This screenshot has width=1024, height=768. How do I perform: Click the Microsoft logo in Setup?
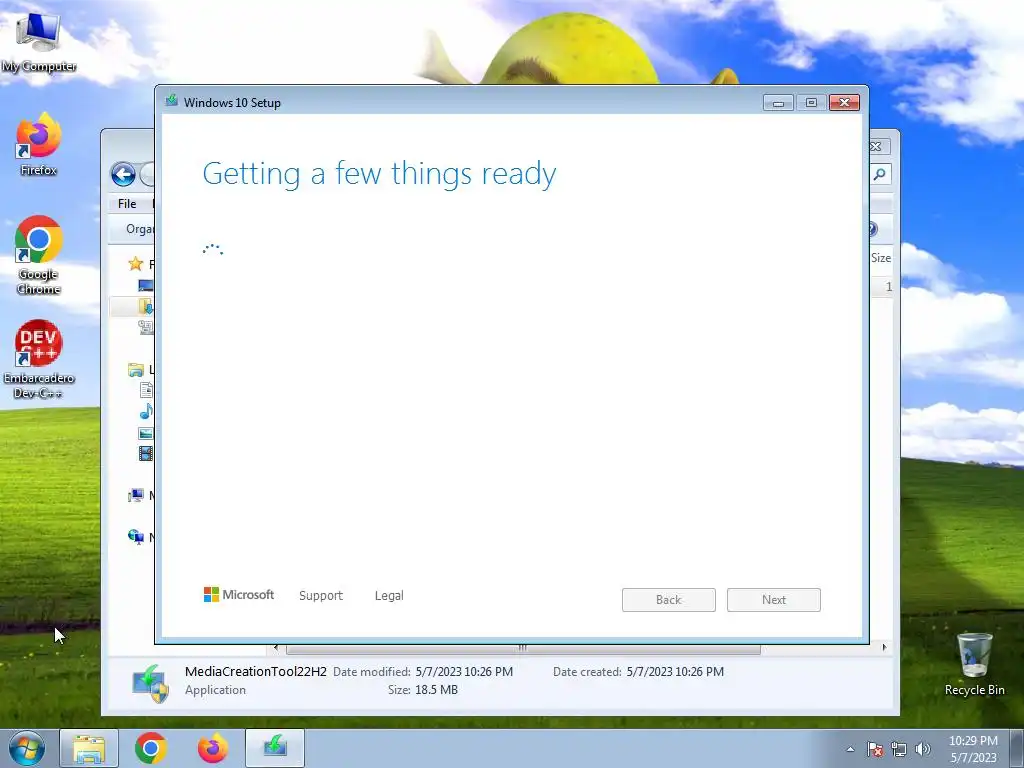[239, 595]
